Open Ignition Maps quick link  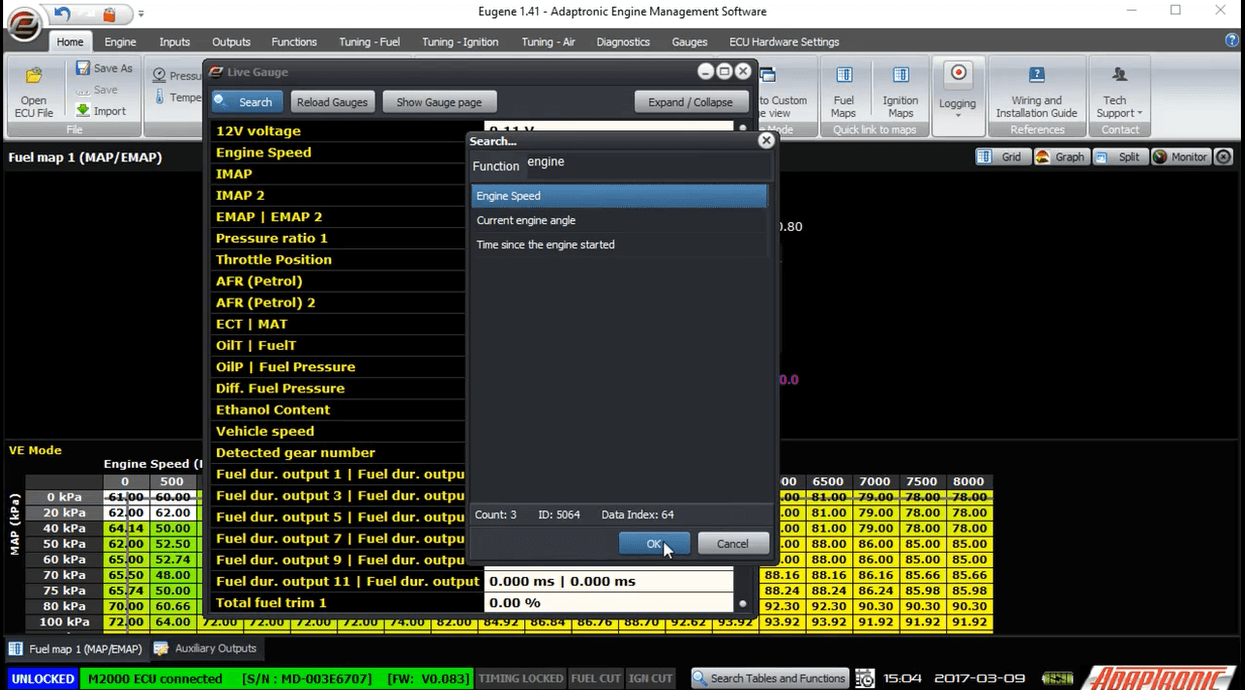click(900, 92)
